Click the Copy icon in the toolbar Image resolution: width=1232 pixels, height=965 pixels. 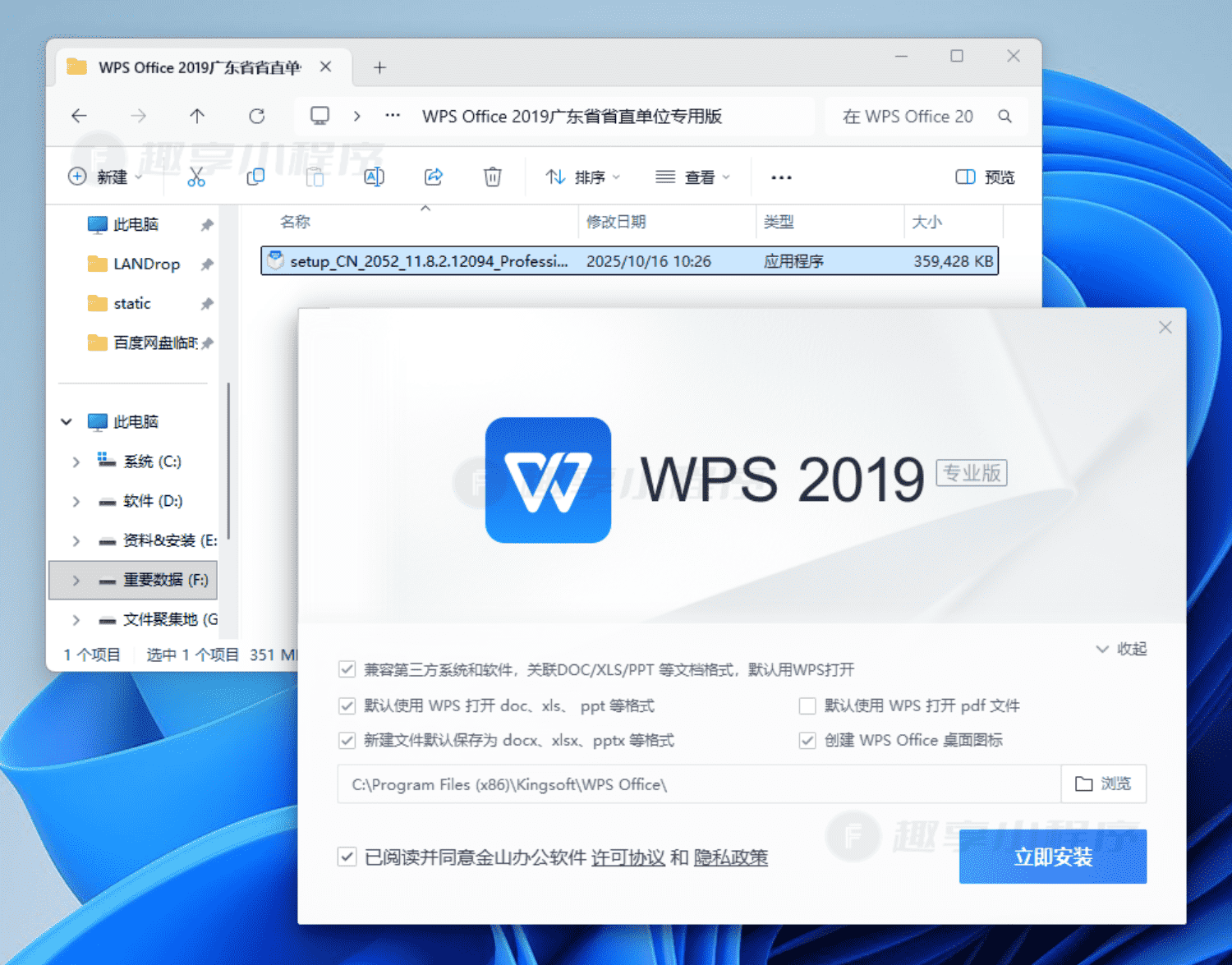[x=255, y=177]
